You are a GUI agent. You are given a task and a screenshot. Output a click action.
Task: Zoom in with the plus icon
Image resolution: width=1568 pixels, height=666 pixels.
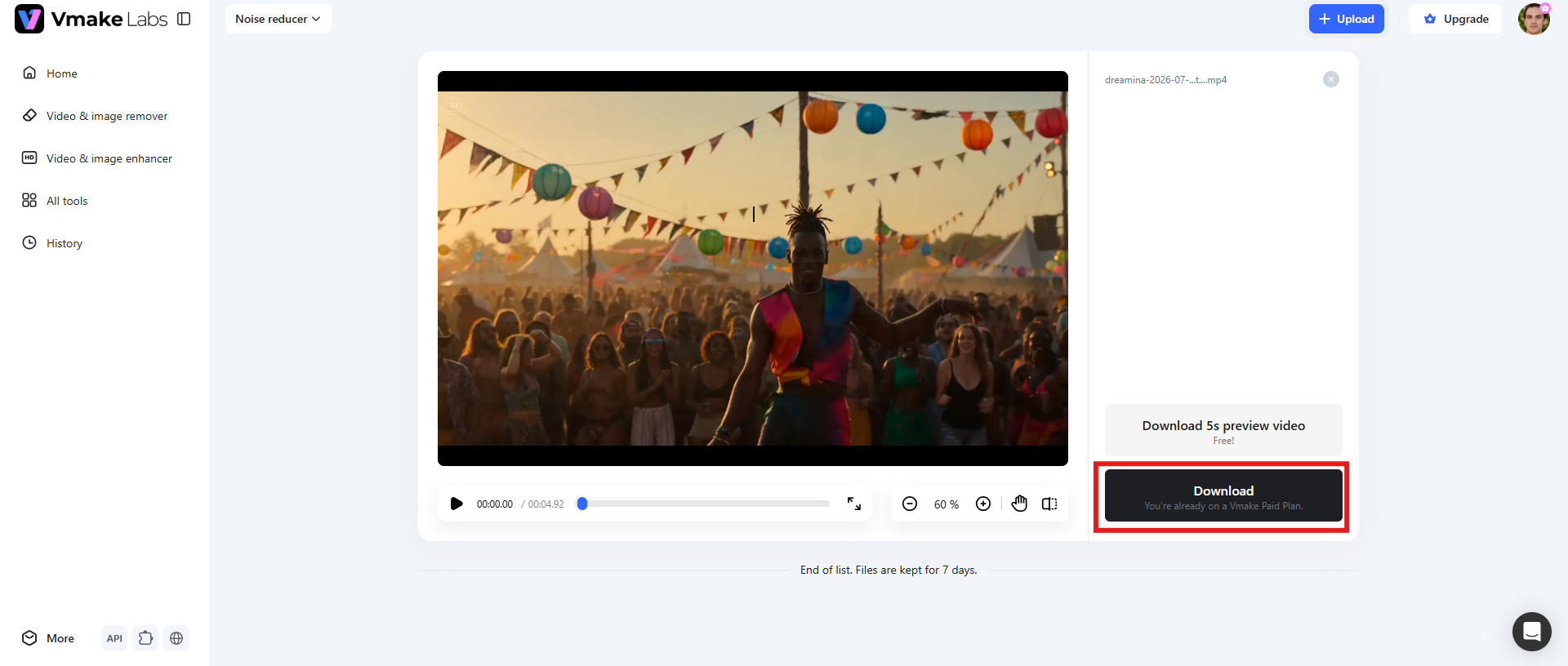[x=983, y=504]
